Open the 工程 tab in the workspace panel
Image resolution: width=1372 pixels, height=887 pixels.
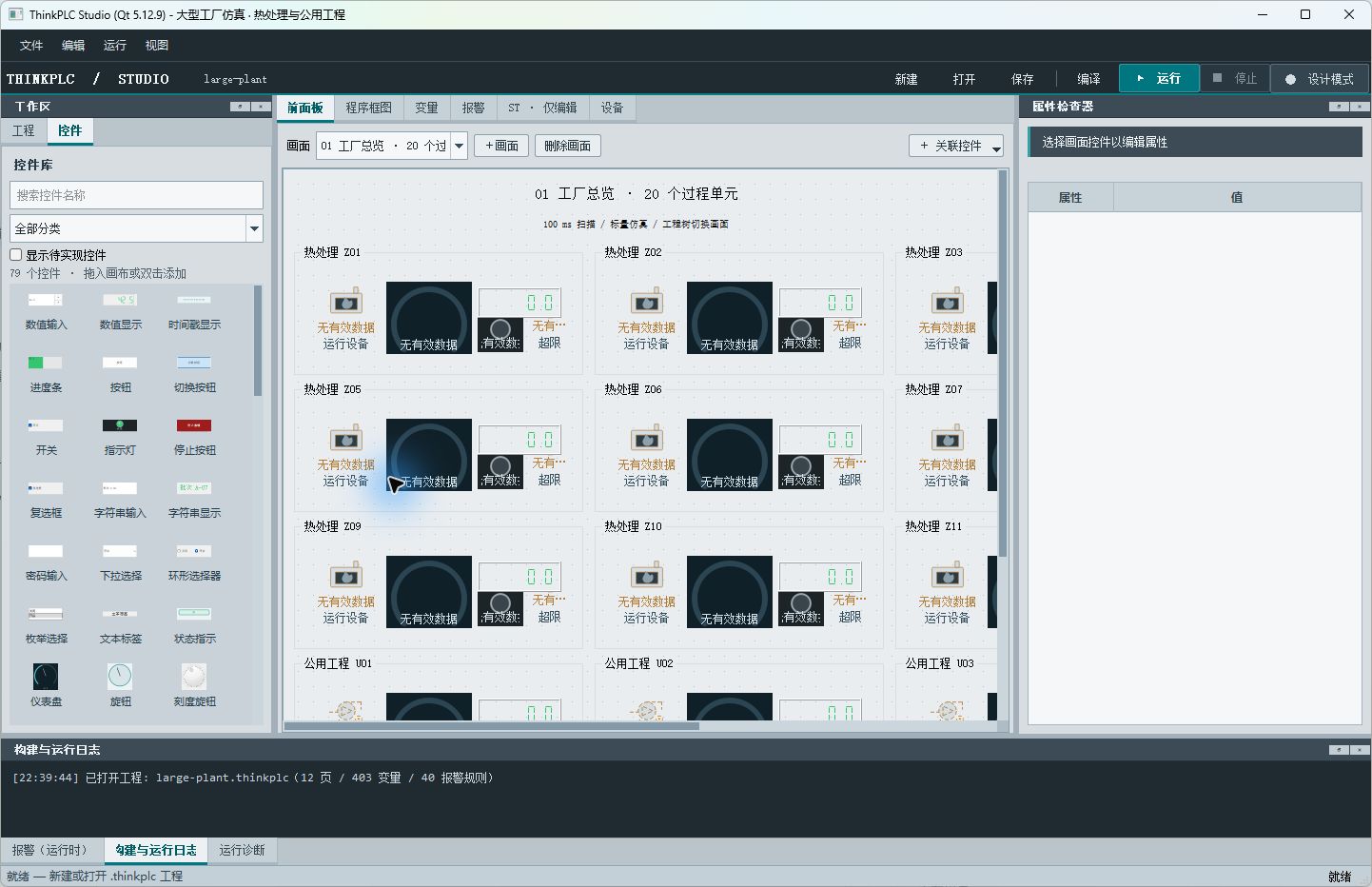pyautogui.click(x=24, y=130)
